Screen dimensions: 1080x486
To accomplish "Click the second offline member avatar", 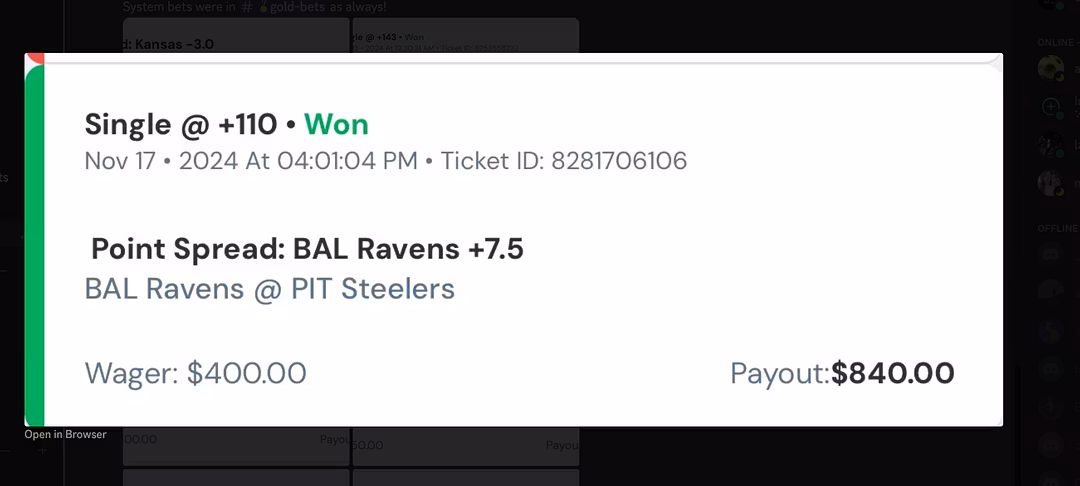I will pyautogui.click(x=1050, y=292).
